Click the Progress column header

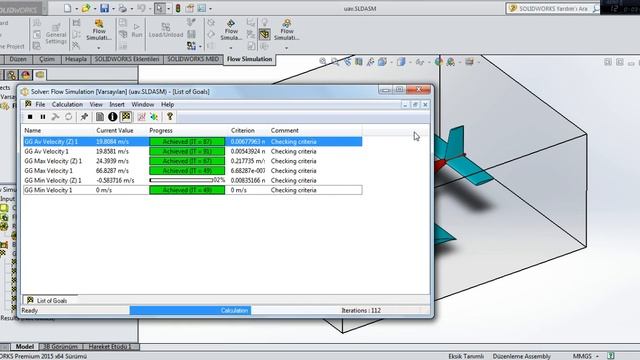tap(161, 131)
